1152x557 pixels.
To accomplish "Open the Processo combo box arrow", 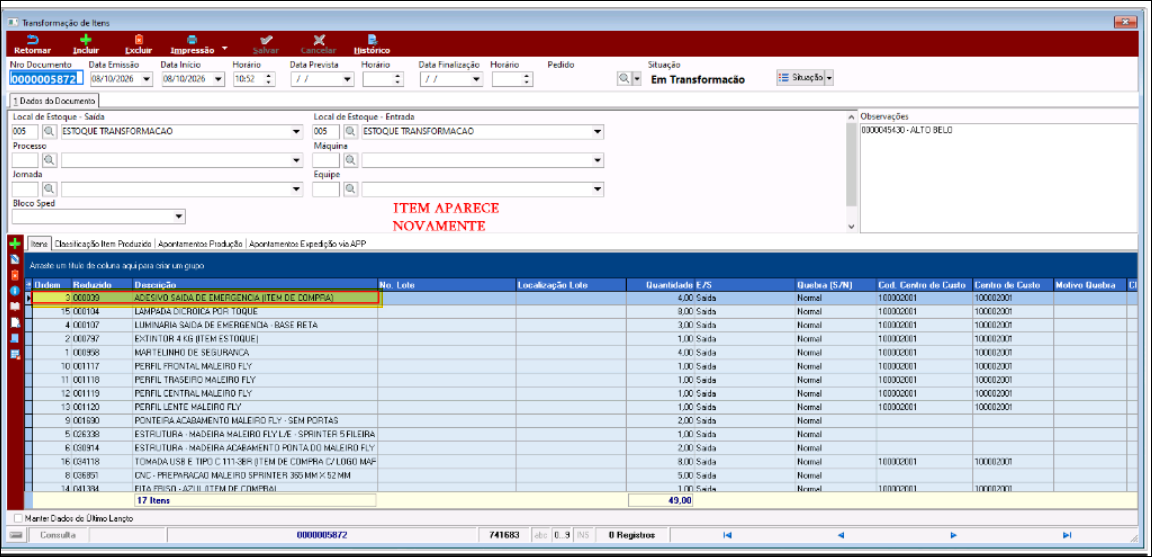I will click(x=297, y=160).
